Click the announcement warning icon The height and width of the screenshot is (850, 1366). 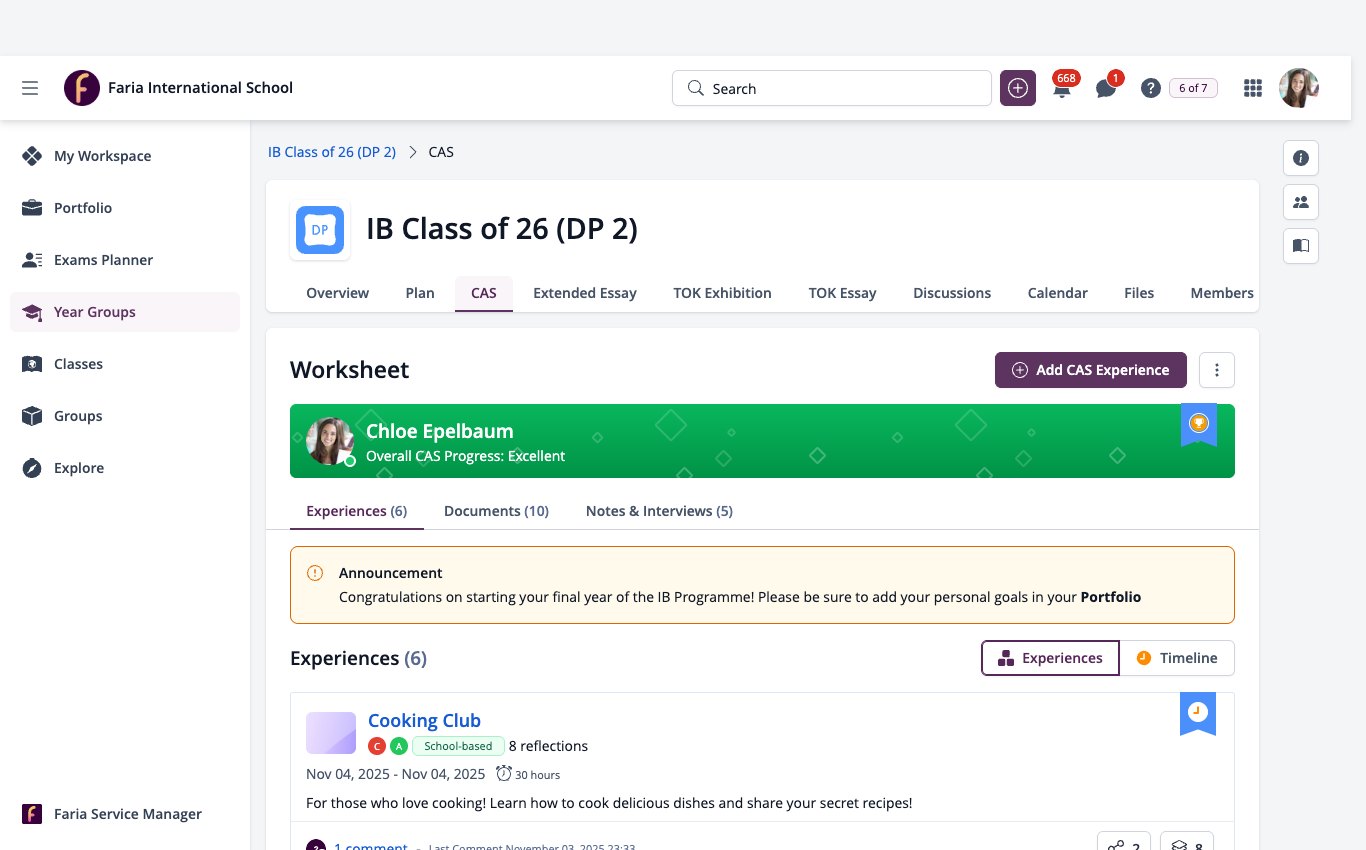315,573
